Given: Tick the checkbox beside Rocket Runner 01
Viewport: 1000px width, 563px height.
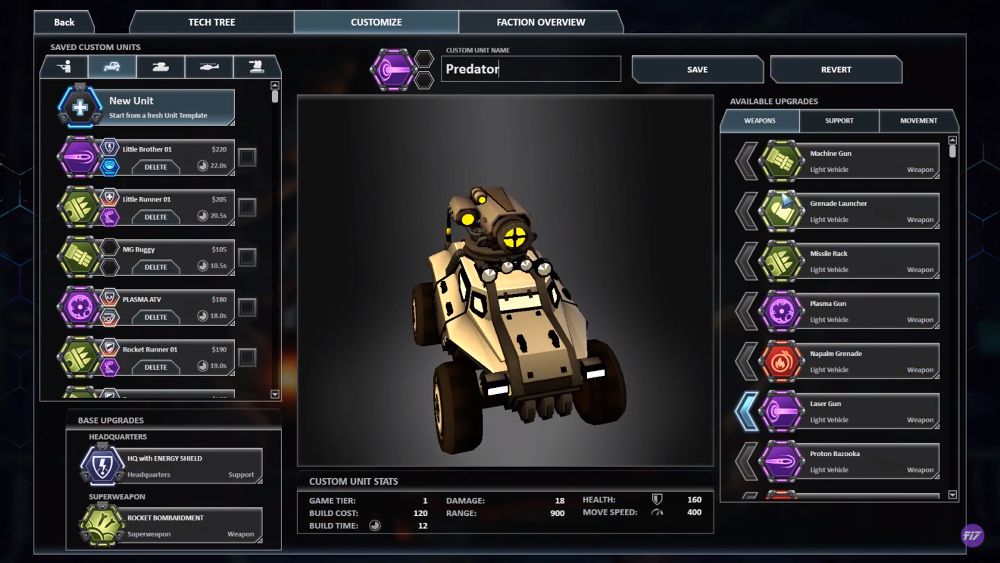Looking at the screenshot, I should [x=247, y=357].
